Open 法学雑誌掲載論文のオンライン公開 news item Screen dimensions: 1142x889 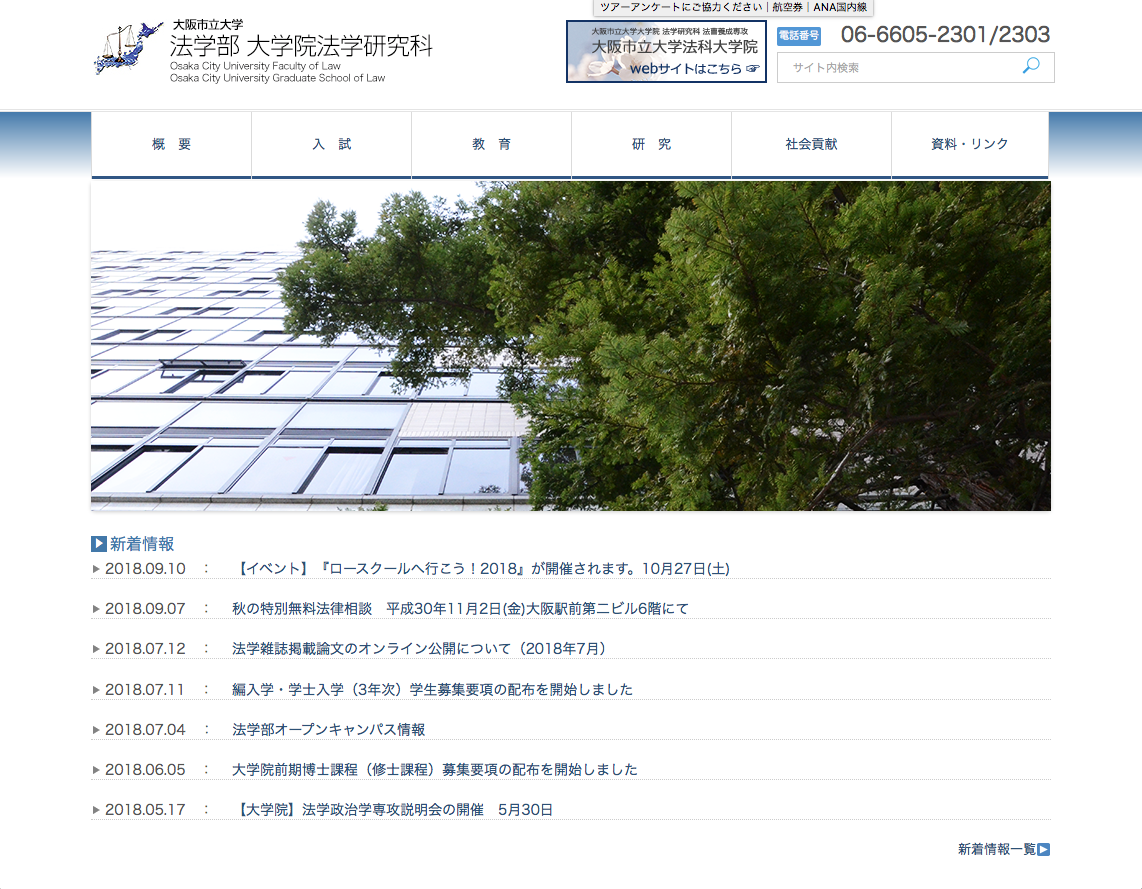coord(420,649)
